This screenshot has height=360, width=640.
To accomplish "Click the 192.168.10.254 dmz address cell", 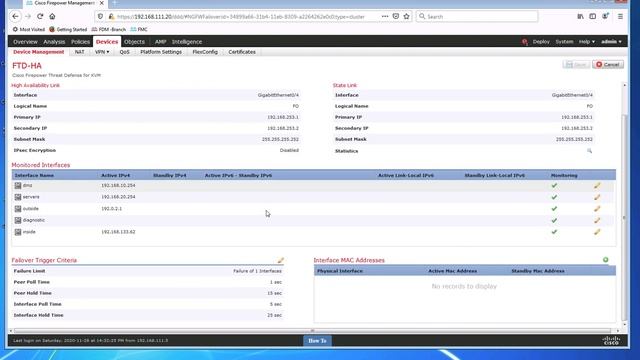I will tap(118, 185).
